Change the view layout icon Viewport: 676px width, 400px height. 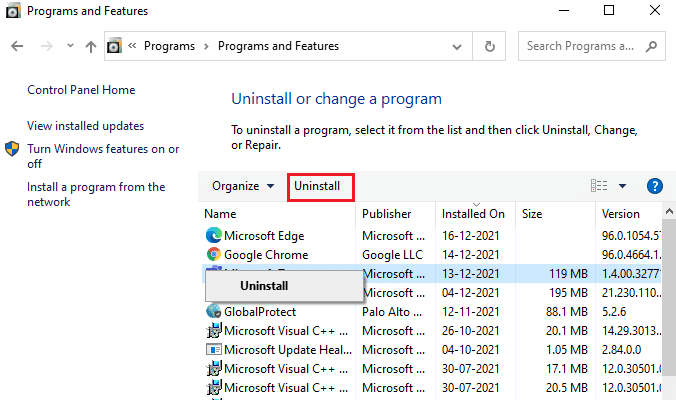(599, 186)
